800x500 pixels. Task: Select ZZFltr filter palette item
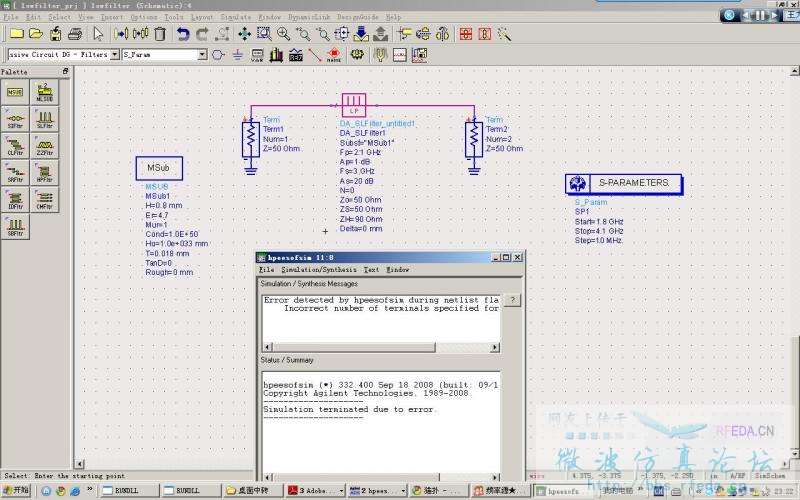44,146
